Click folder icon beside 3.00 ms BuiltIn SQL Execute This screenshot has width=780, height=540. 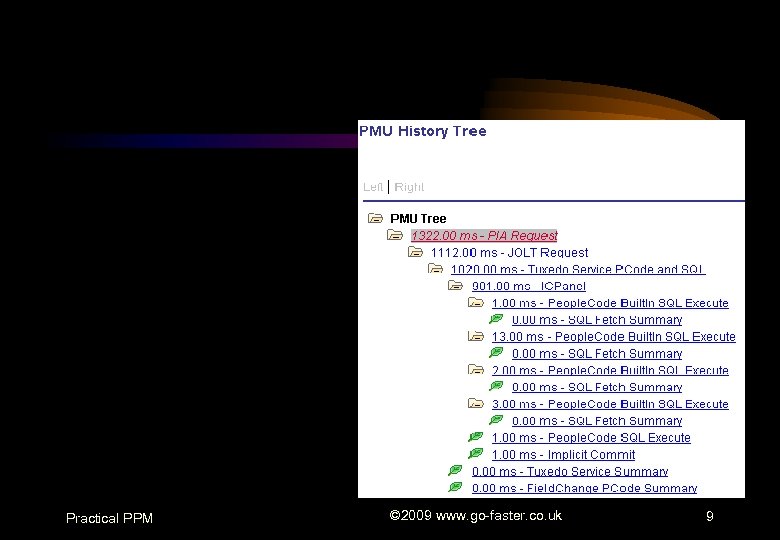point(476,403)
